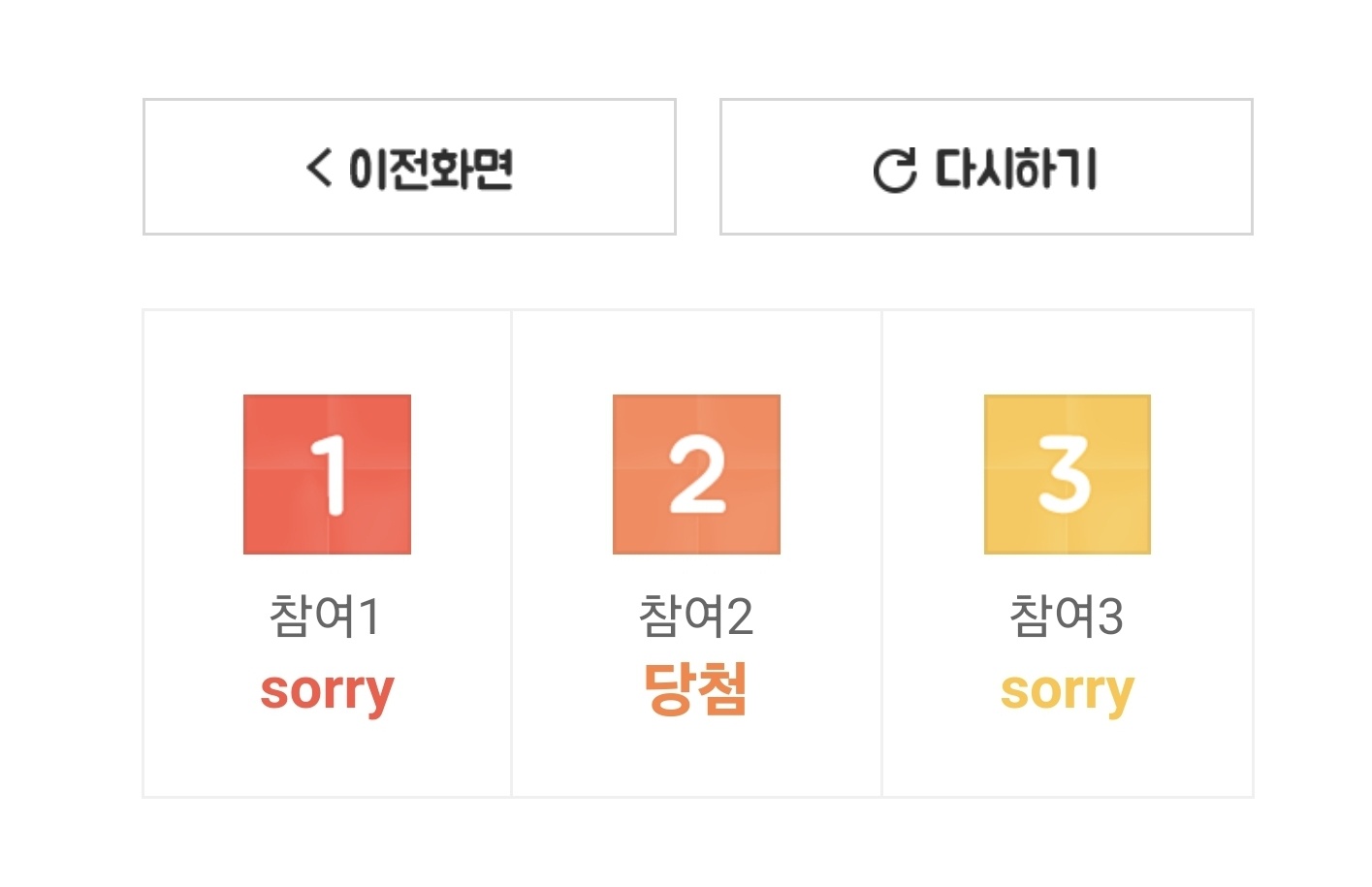Click the 참여1 participant label

tap(326, 617)
